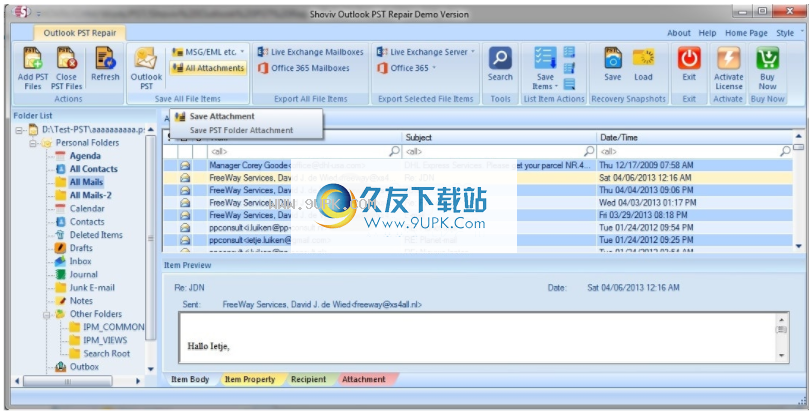The height and width of the screenshot is (413, 809).
Task: Click Office 365 Mailboxes export
Action: [x=304, y=68]
